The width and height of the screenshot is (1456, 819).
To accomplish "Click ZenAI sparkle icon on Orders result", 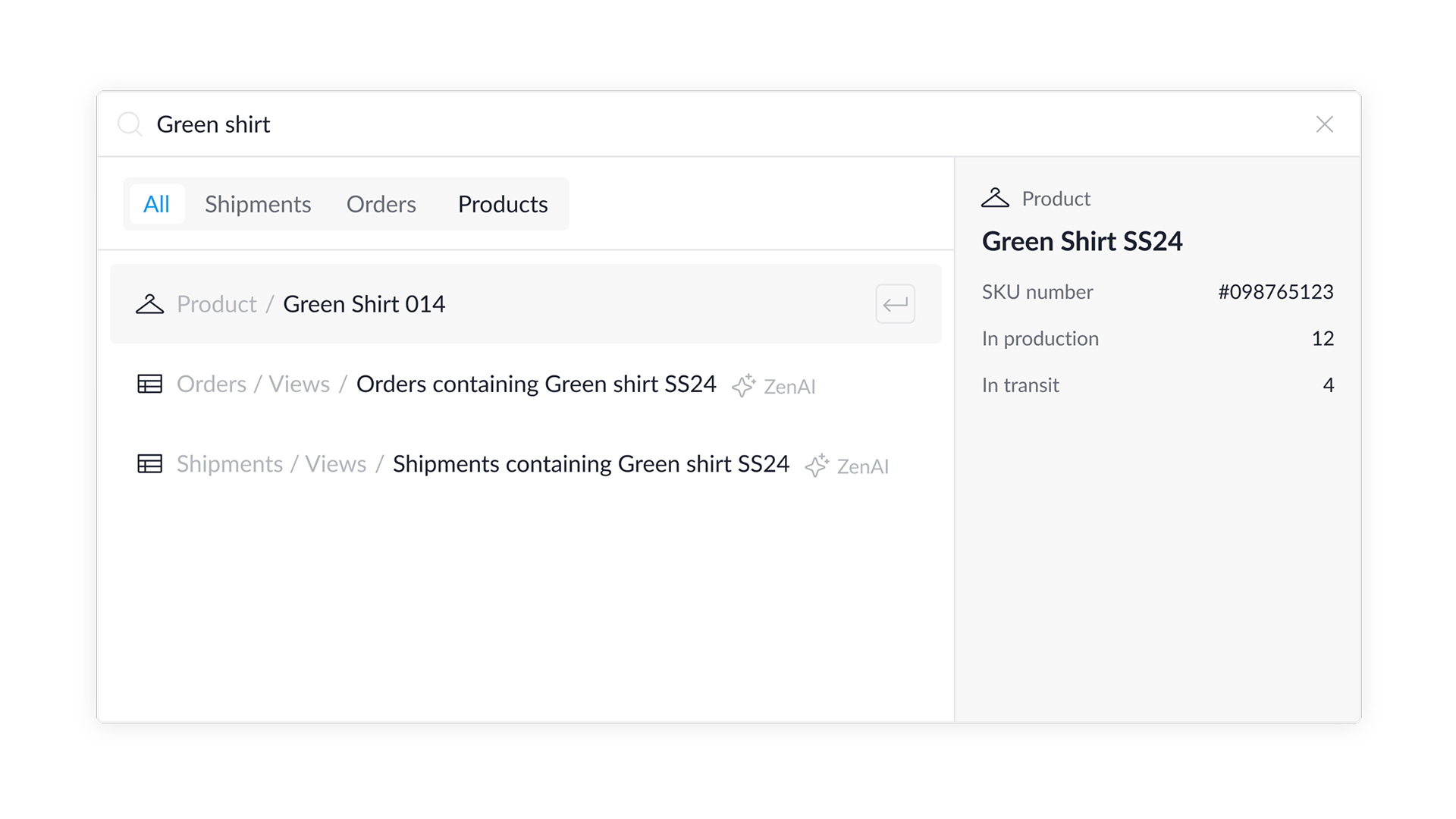I will coord(744,385).
